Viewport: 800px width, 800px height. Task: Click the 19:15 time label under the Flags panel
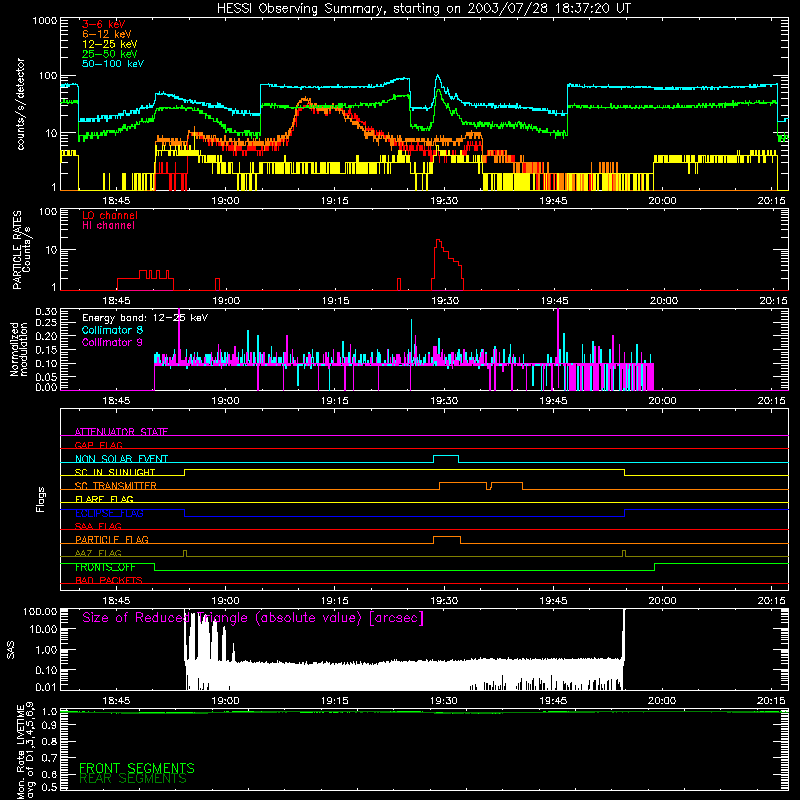[x=335, y=601]
